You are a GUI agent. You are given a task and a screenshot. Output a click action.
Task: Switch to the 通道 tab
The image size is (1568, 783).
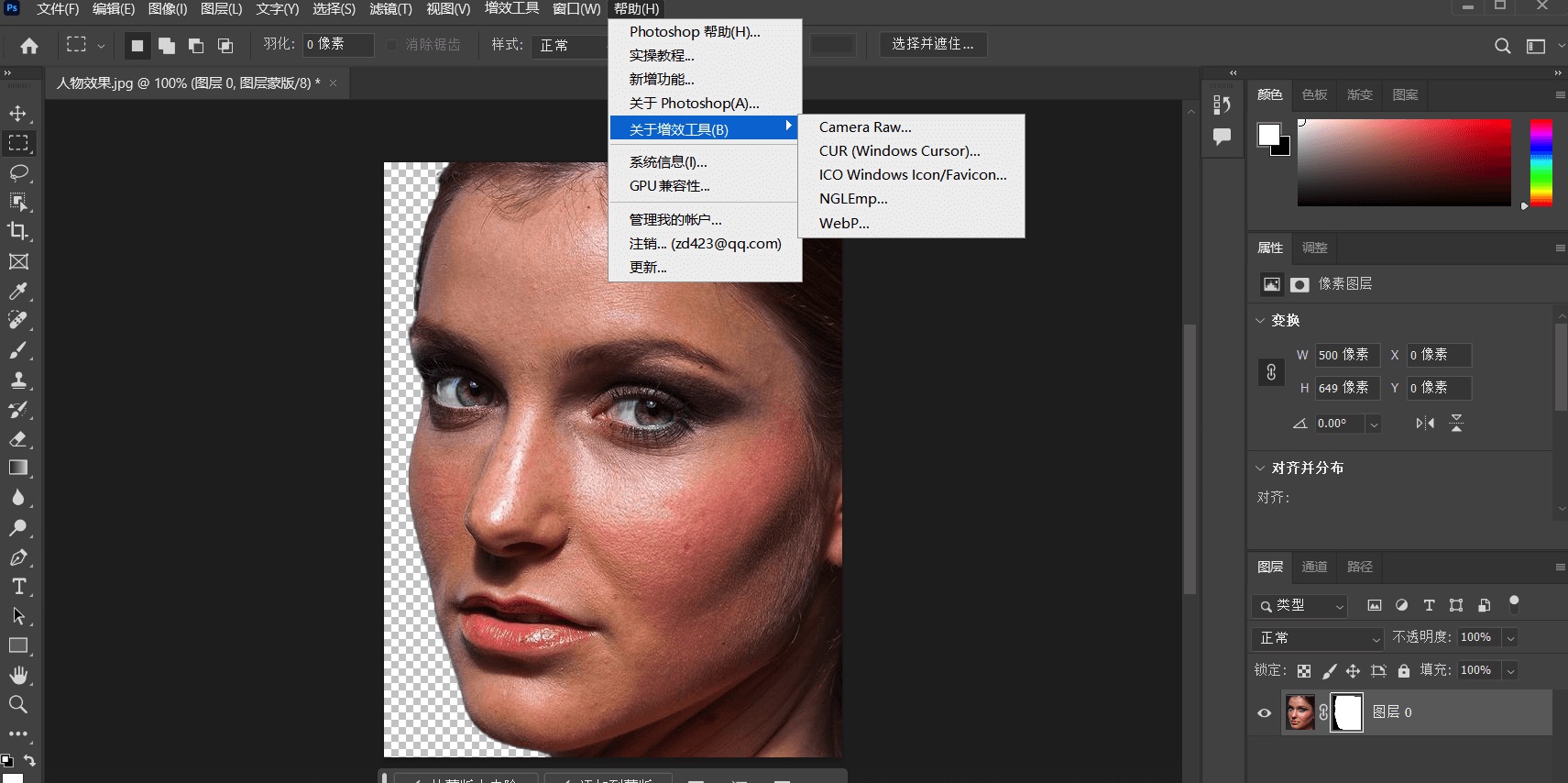1314,567
